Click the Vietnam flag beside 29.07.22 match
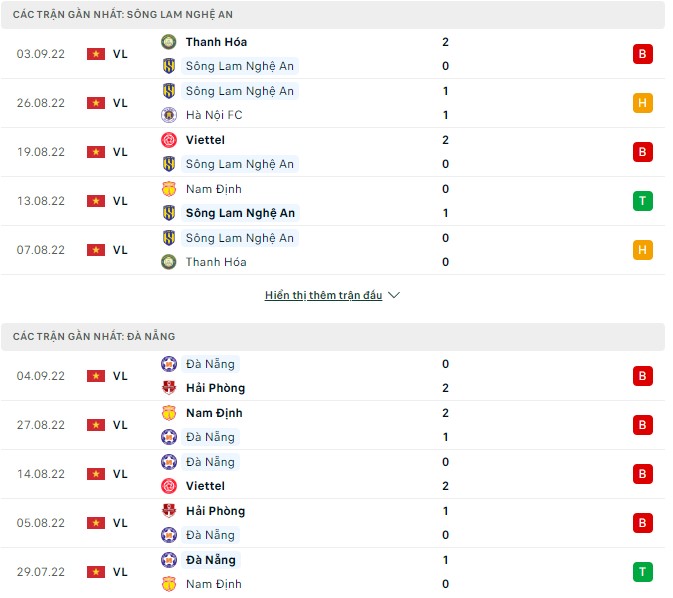Screen dimensions: 673x598 (x=96, y=572)
